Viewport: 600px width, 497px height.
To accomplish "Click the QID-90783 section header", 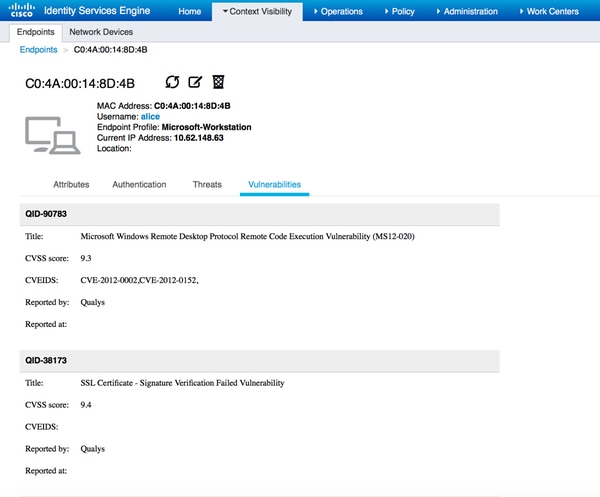I will pos(259,214).
